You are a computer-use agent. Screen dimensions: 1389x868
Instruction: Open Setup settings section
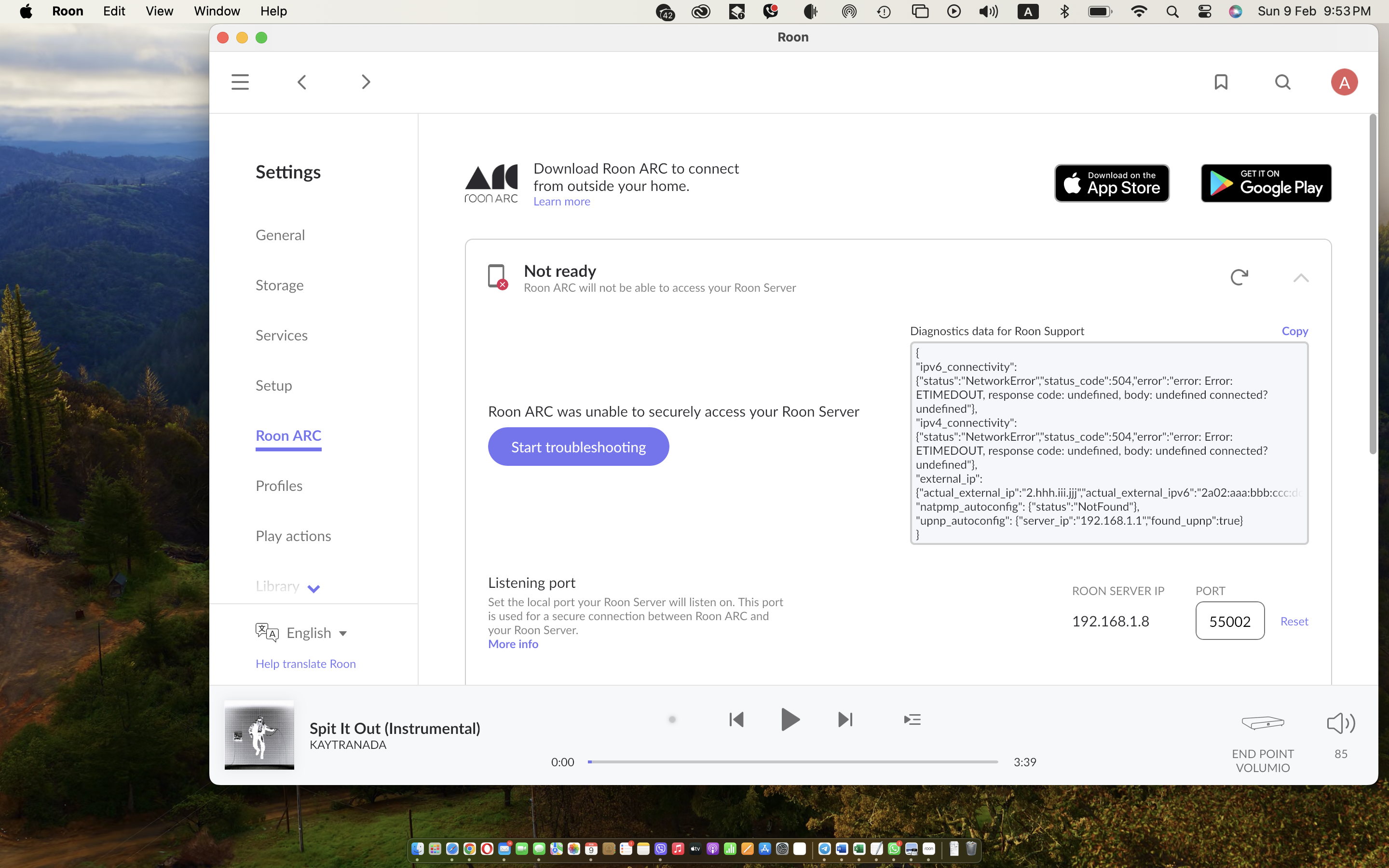pos(274,386)
